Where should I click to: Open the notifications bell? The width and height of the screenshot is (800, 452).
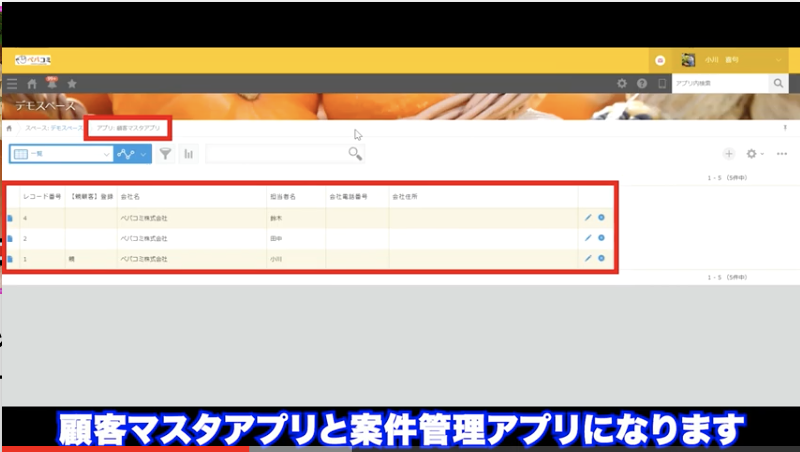tap(51, 84)
